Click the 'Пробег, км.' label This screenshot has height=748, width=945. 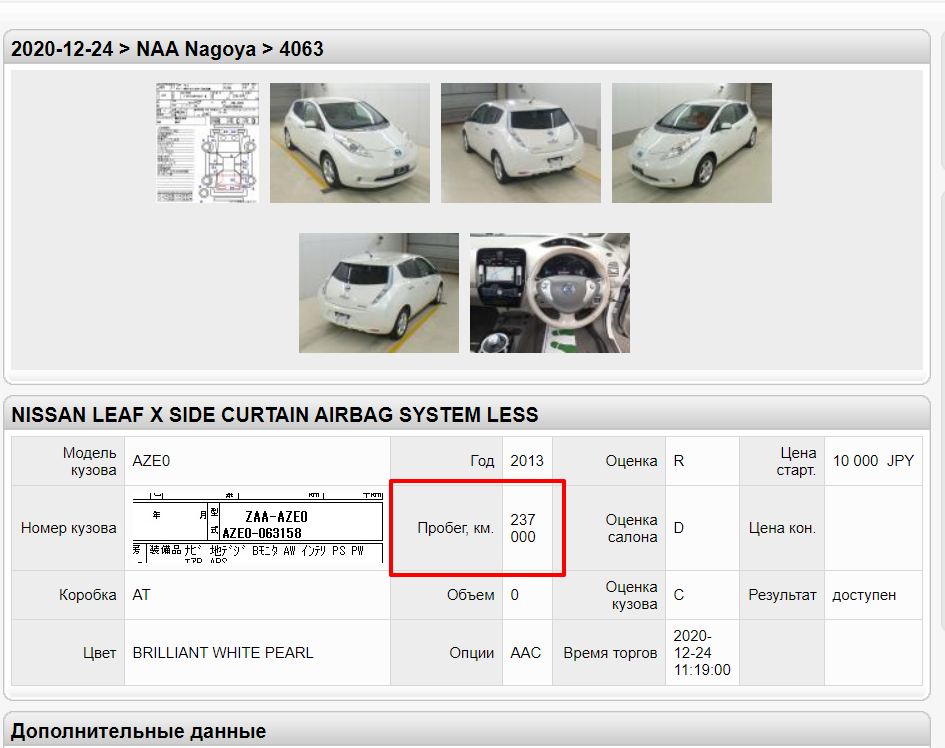[x=456, y=528]
